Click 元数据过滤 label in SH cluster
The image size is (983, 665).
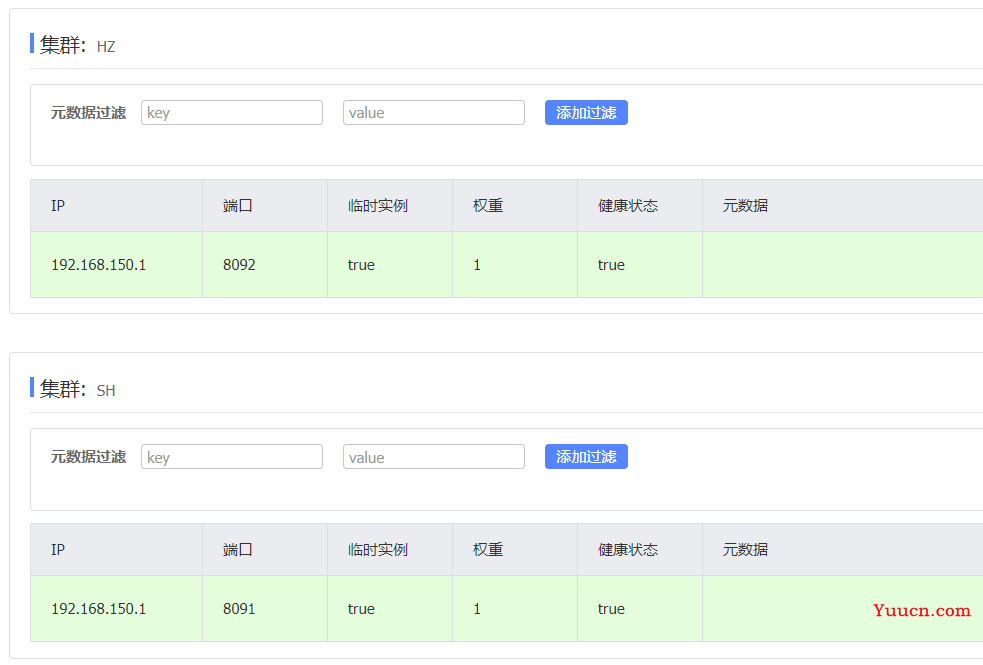[88, 457]
